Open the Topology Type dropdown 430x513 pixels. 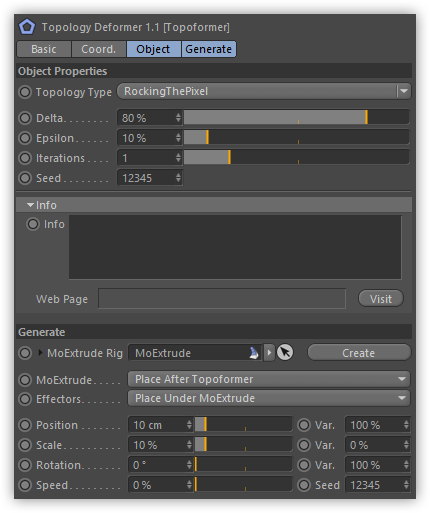pyautogui.click(x=264, y=91)
